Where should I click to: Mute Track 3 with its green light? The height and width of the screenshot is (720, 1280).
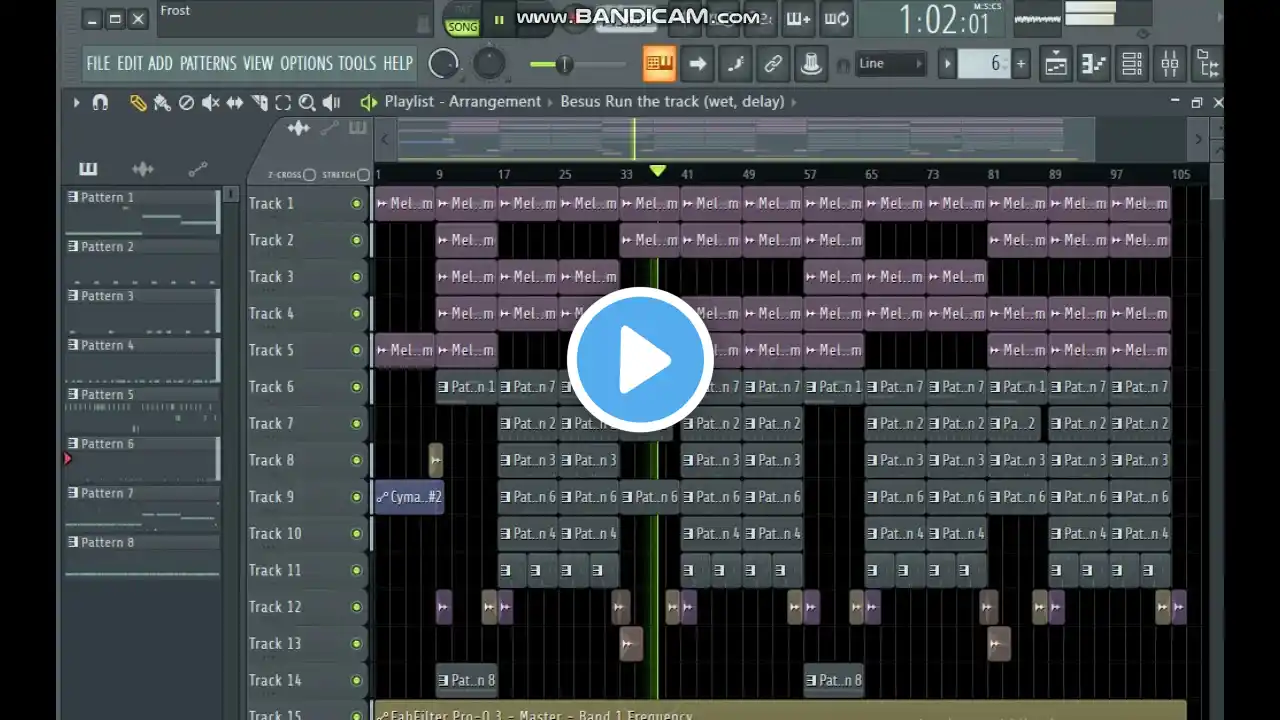click(x=356, y=277)
